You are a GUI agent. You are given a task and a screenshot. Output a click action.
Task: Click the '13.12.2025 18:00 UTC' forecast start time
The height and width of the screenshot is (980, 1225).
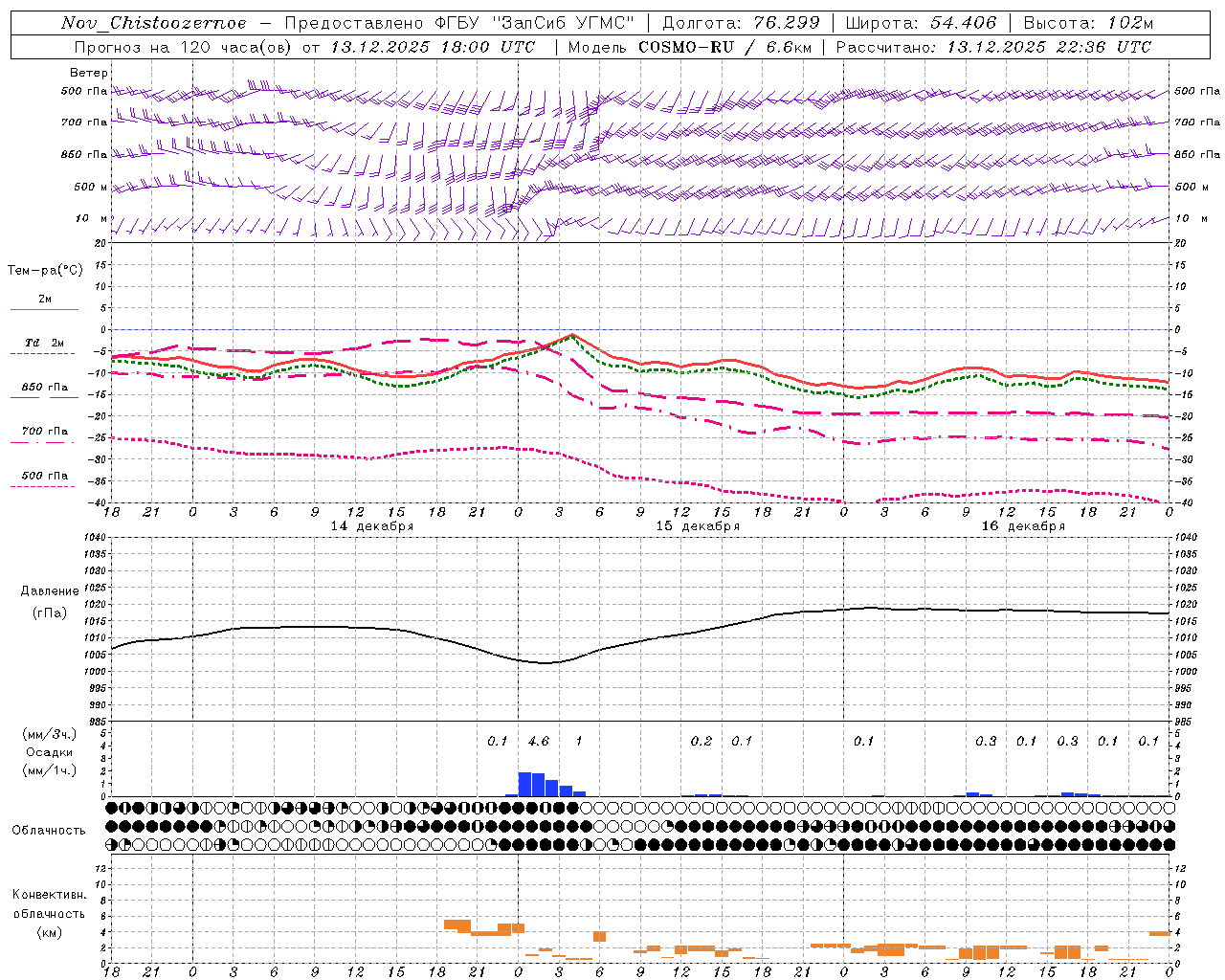click(433, 47)
